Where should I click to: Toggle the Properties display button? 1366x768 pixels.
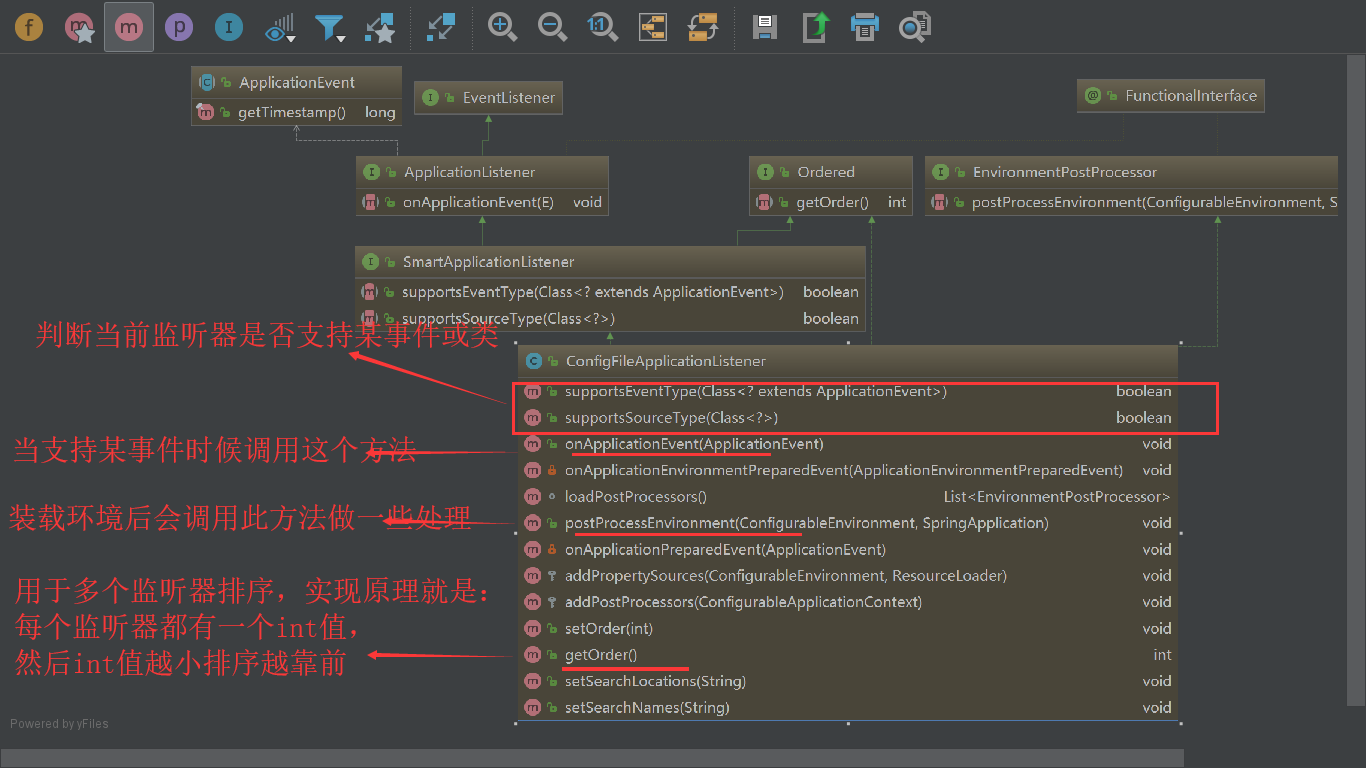tap(179, 27)
